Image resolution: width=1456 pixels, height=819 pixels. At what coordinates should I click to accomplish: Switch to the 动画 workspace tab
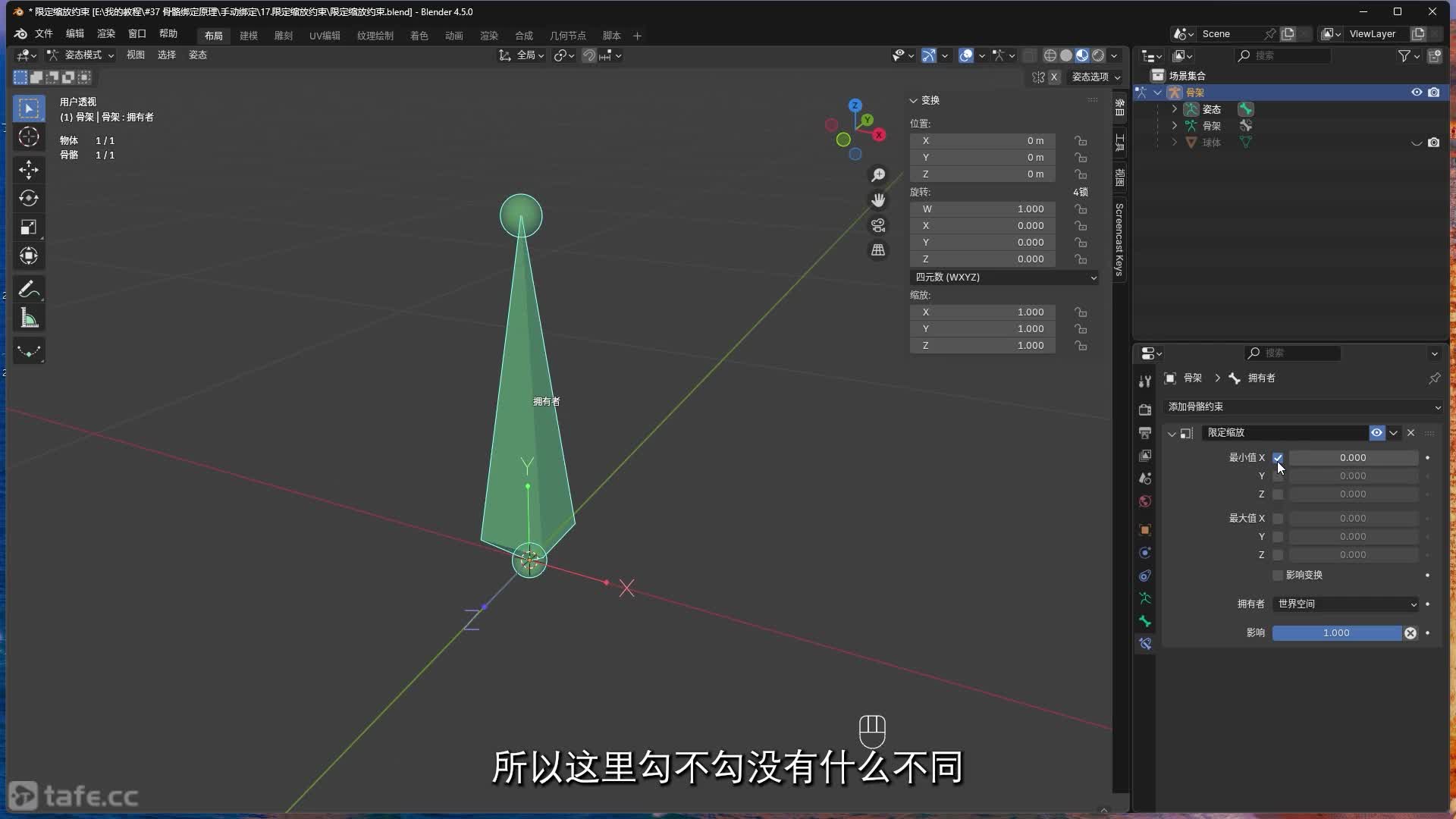click(x=454, y=36)
